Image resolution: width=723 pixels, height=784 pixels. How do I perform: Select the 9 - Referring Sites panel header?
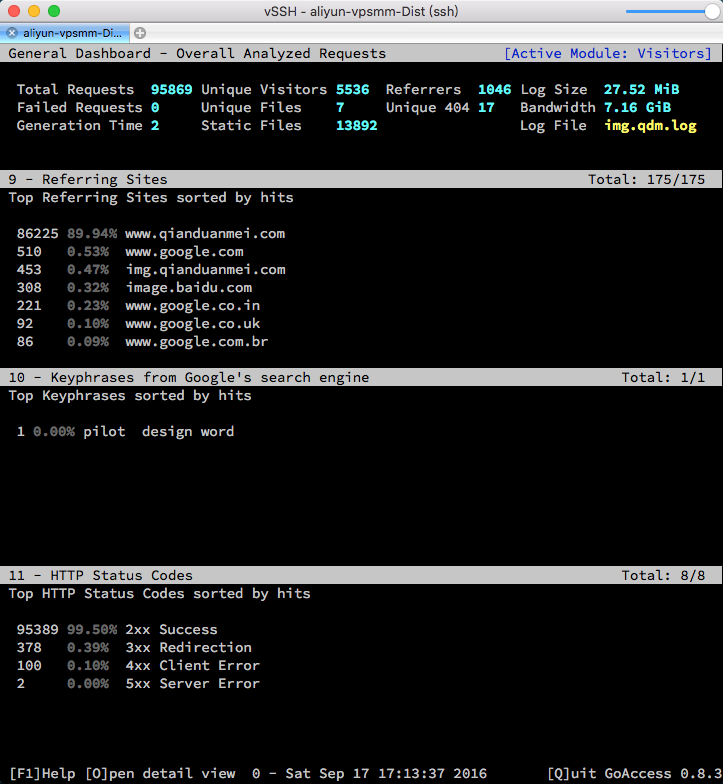(88, 180)
